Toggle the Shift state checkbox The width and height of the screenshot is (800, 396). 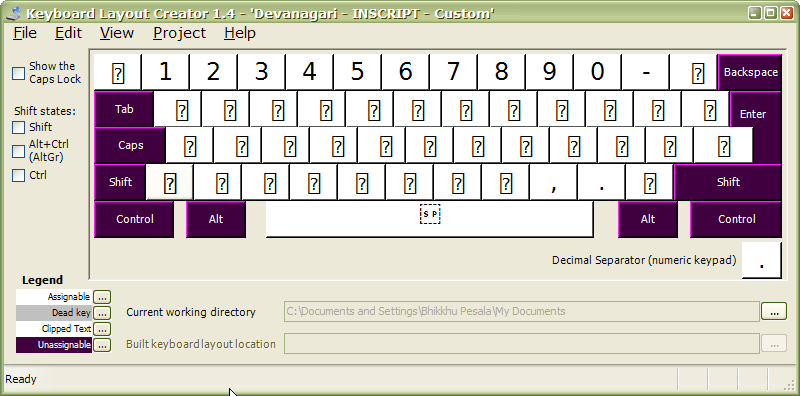pyautogui.click(x=18, y=127)
